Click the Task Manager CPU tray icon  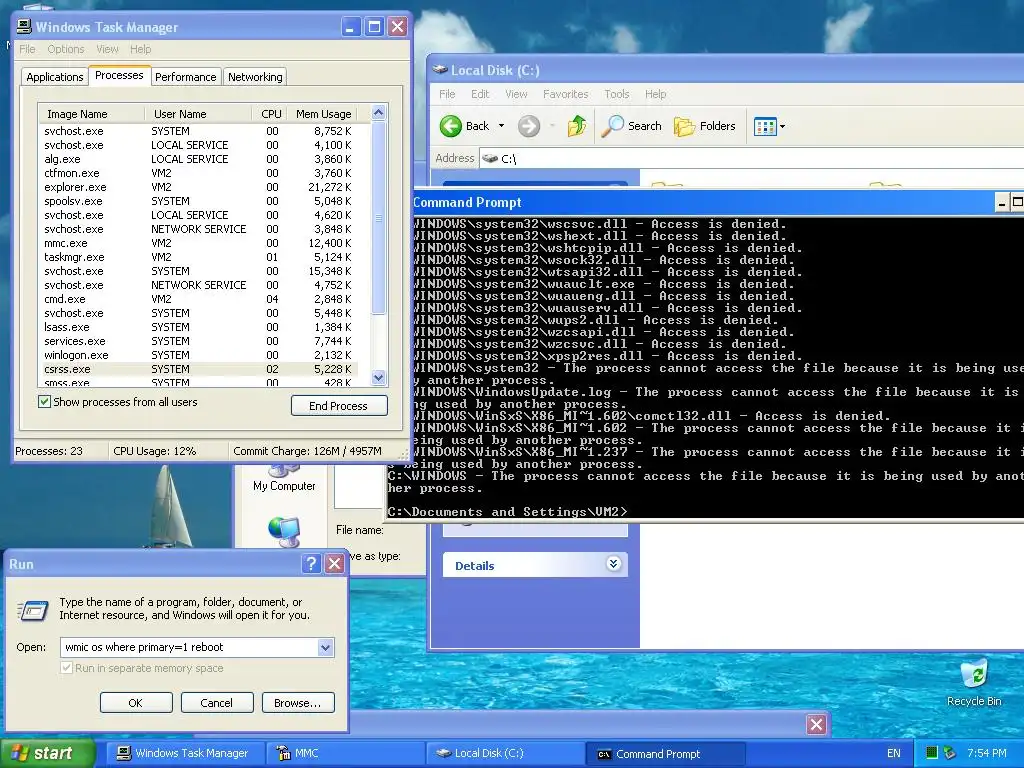[932, 753]
